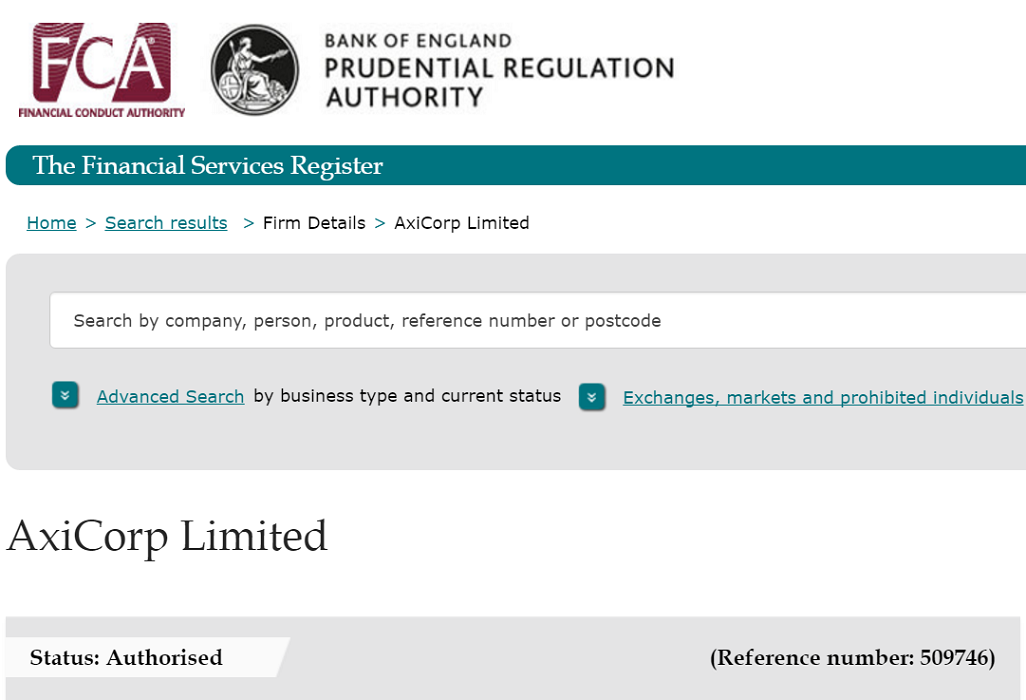Click 'by business type and current status' text

pos(407,396)
